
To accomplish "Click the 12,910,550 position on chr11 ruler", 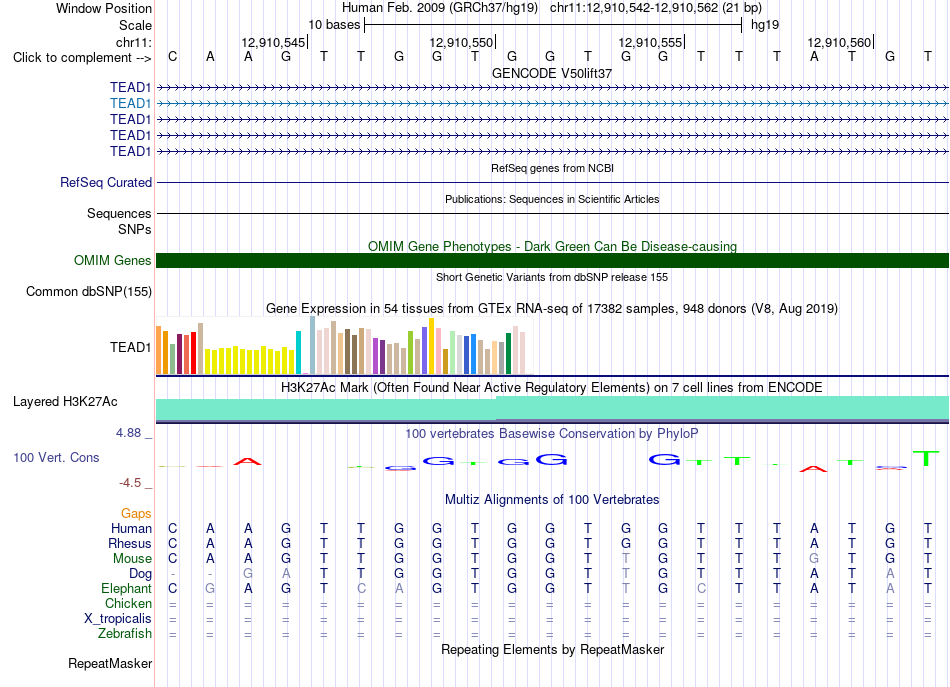I will coord(462,42).
